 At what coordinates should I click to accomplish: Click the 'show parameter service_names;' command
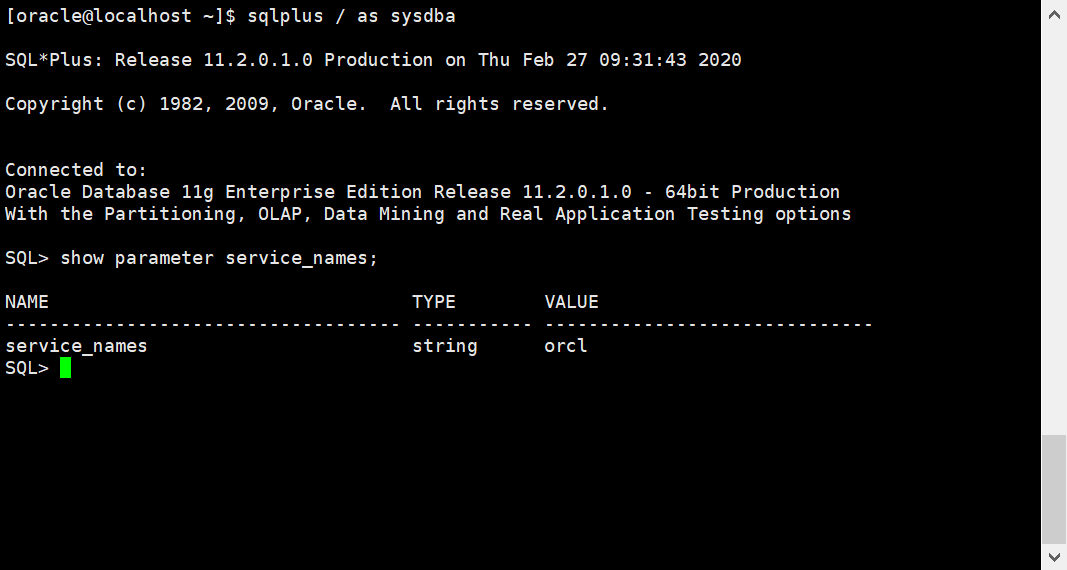(x=218, y=258)
